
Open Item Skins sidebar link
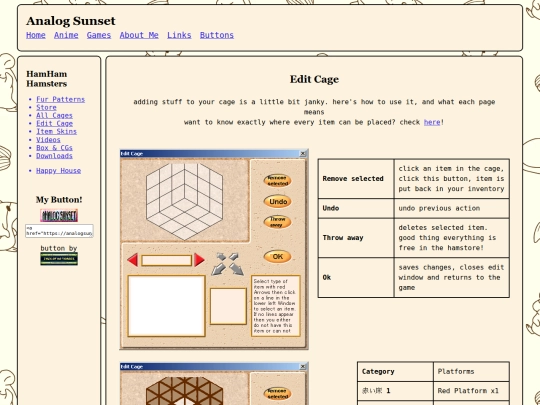56,132
